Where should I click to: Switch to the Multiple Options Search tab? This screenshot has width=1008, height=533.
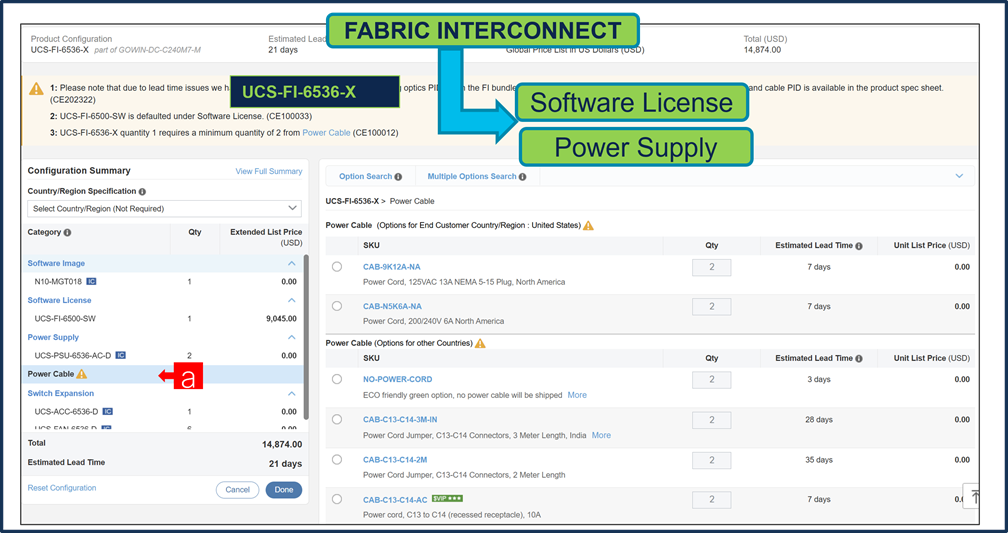(x=477, y=177)
